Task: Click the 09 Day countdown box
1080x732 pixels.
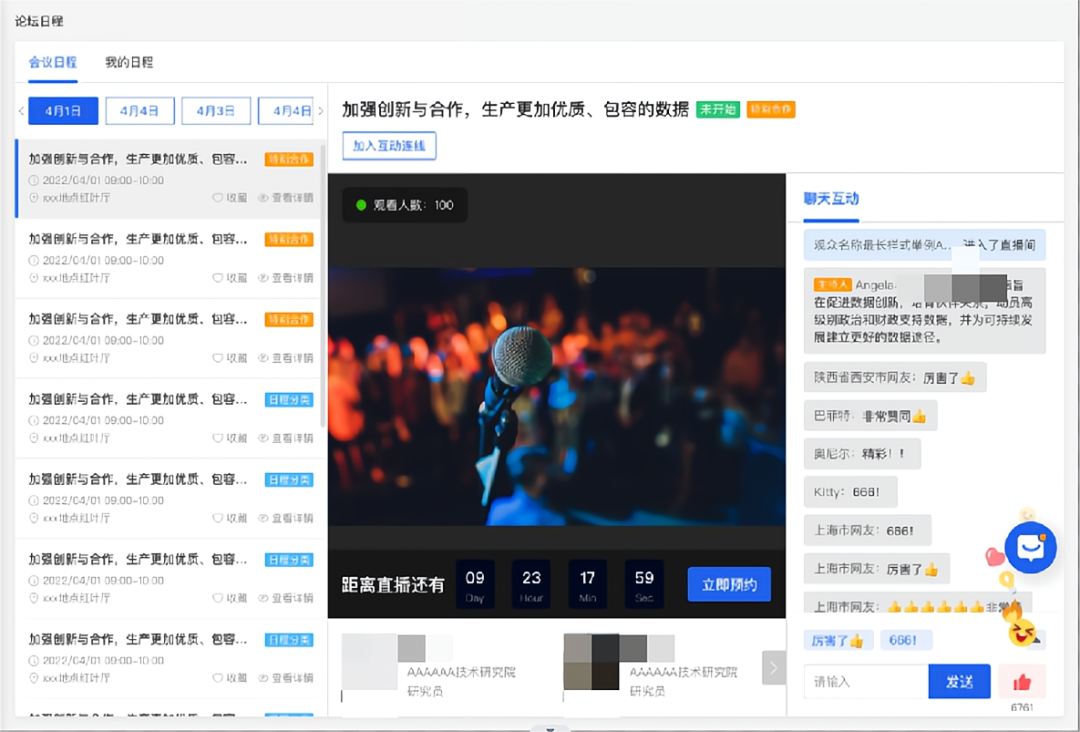Action: click(475, 584)
